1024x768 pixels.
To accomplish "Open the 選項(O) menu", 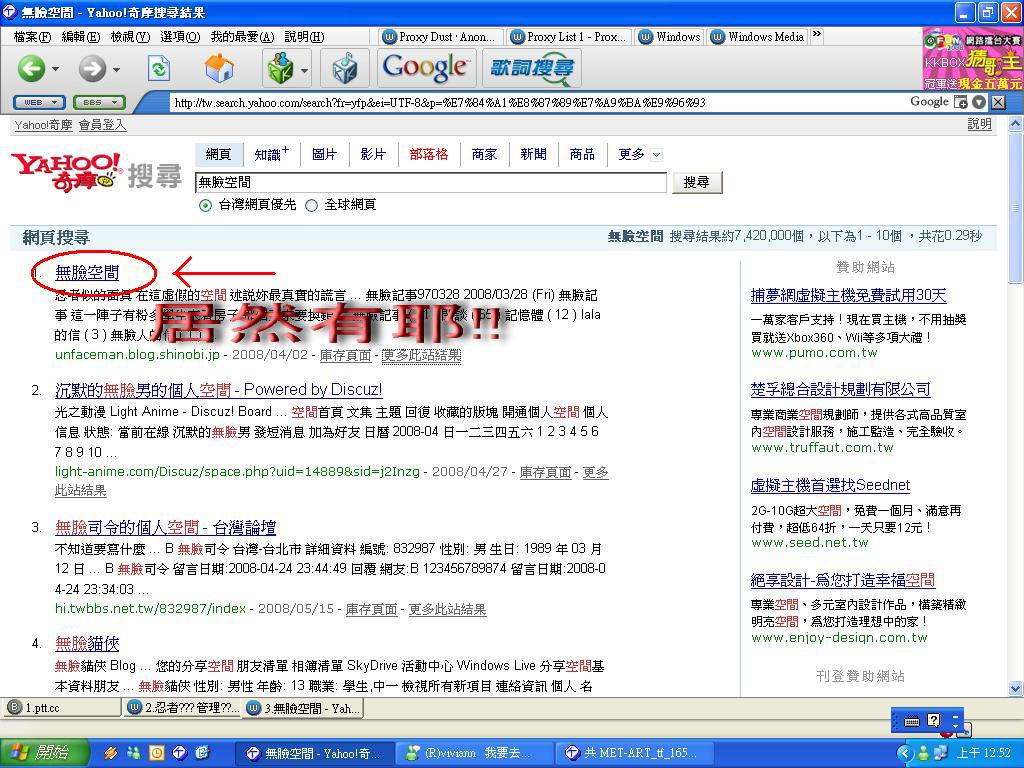I will click(180, 37).
